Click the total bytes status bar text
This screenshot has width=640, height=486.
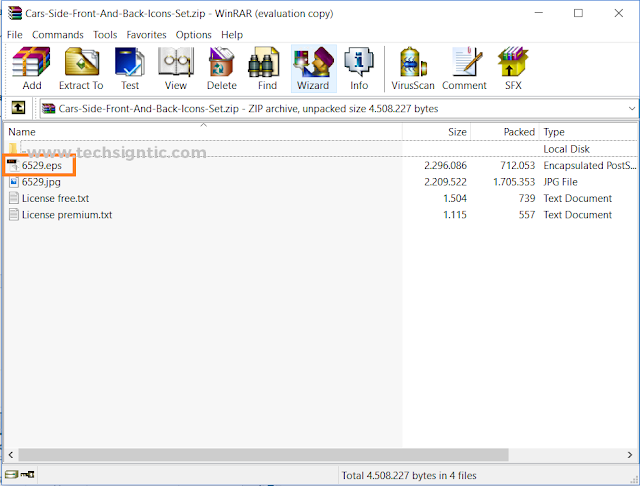point(409,475)
